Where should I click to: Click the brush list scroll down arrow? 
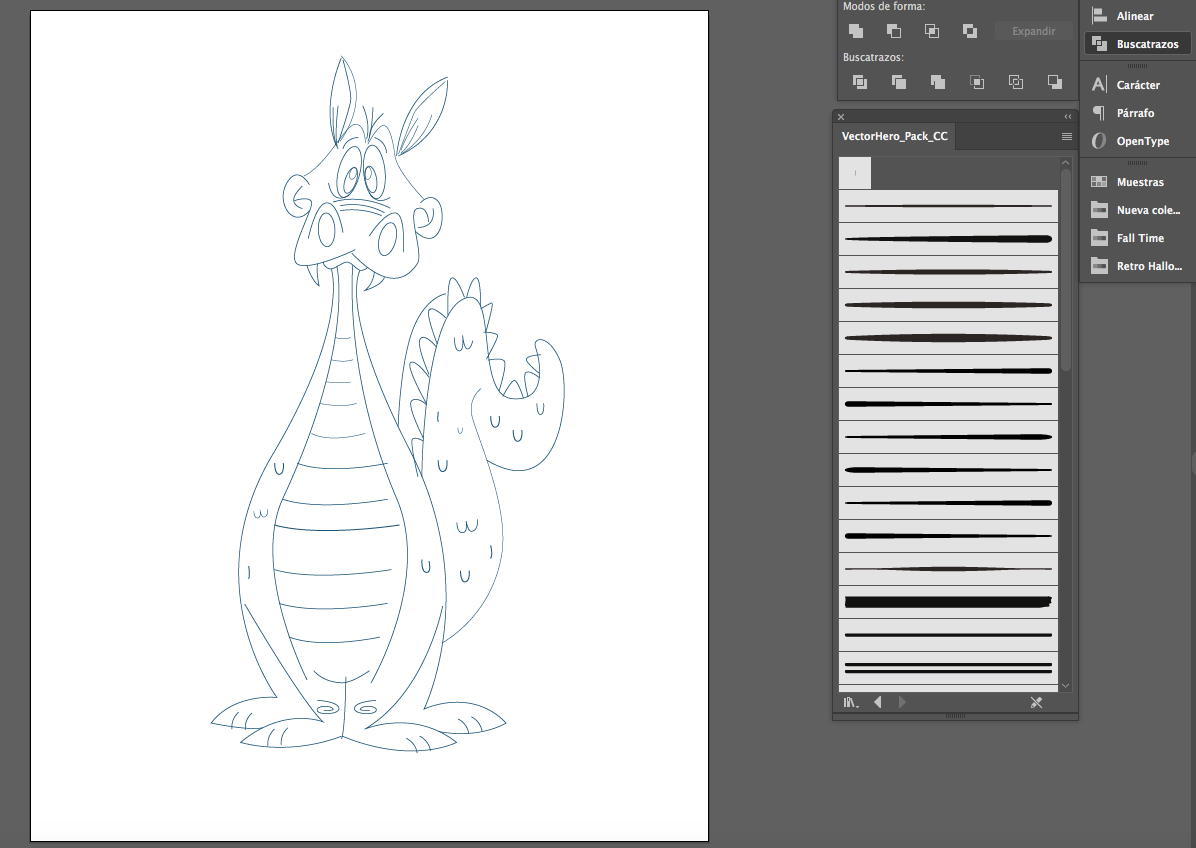coord(1066,686)
